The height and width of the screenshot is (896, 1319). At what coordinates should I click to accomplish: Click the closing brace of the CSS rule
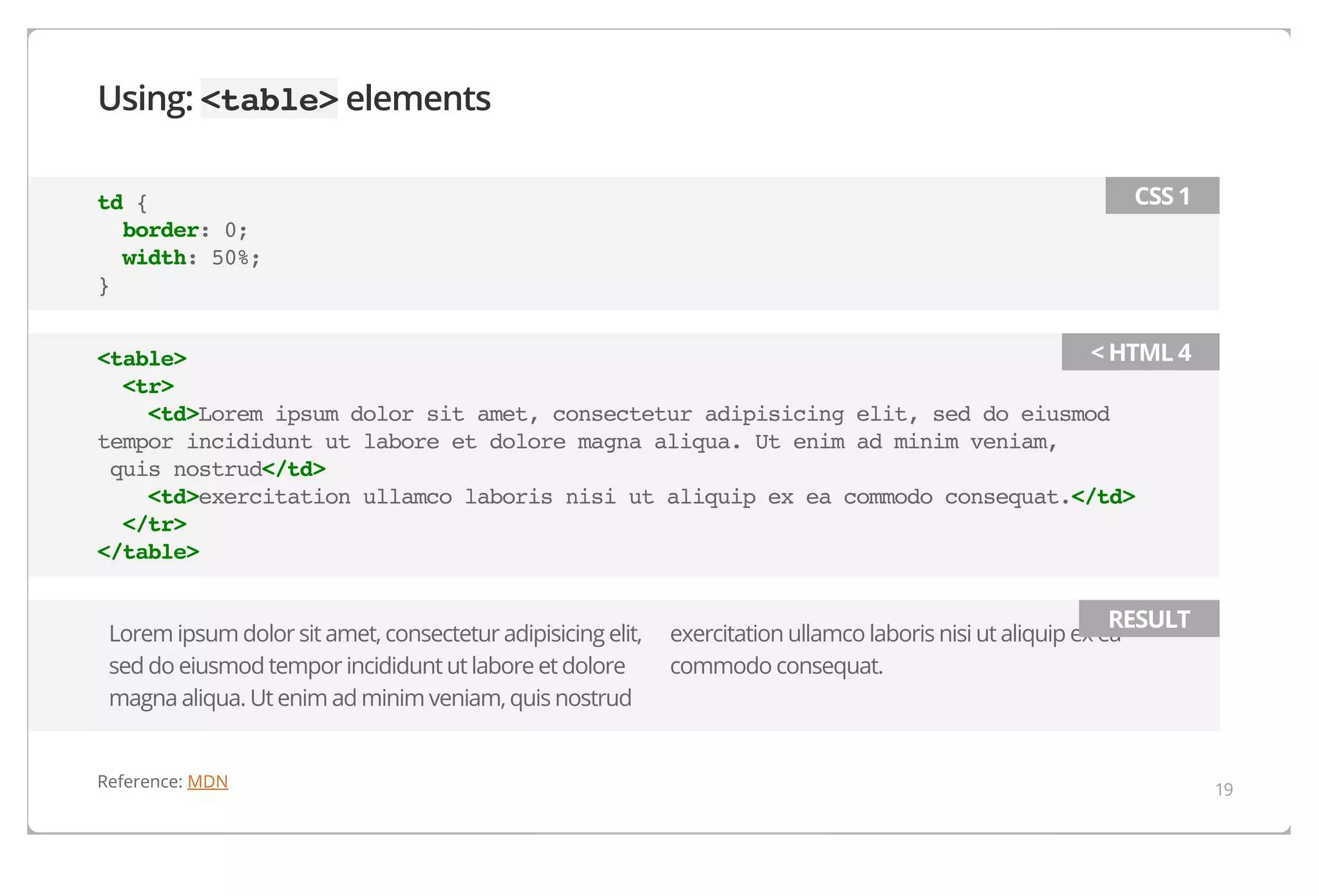tap(104, 285)
